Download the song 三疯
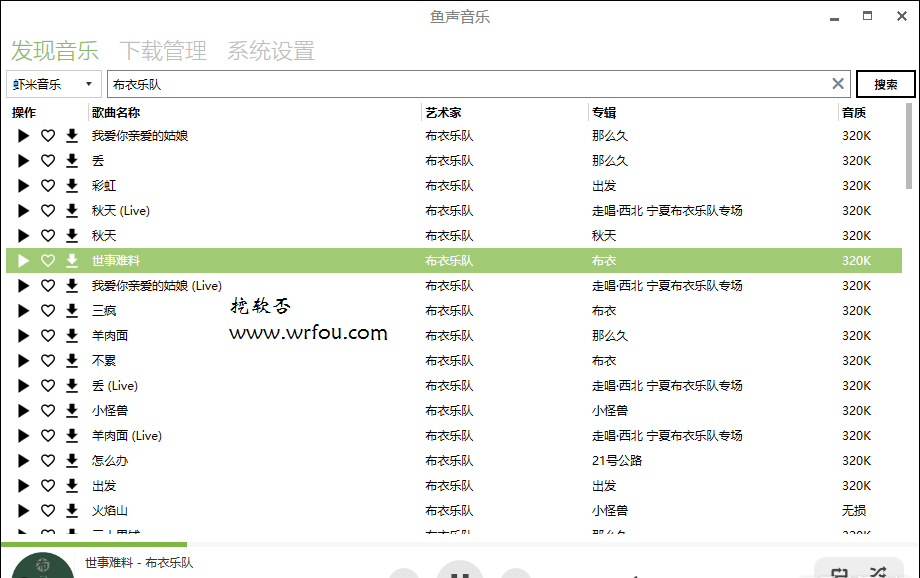This screenshot has height=578, width=920. (72, 311)
